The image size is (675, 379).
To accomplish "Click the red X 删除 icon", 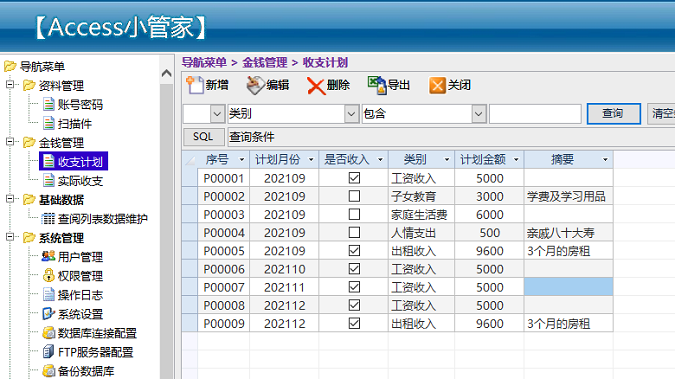I will pyautogui.click(x=316, y=86).
